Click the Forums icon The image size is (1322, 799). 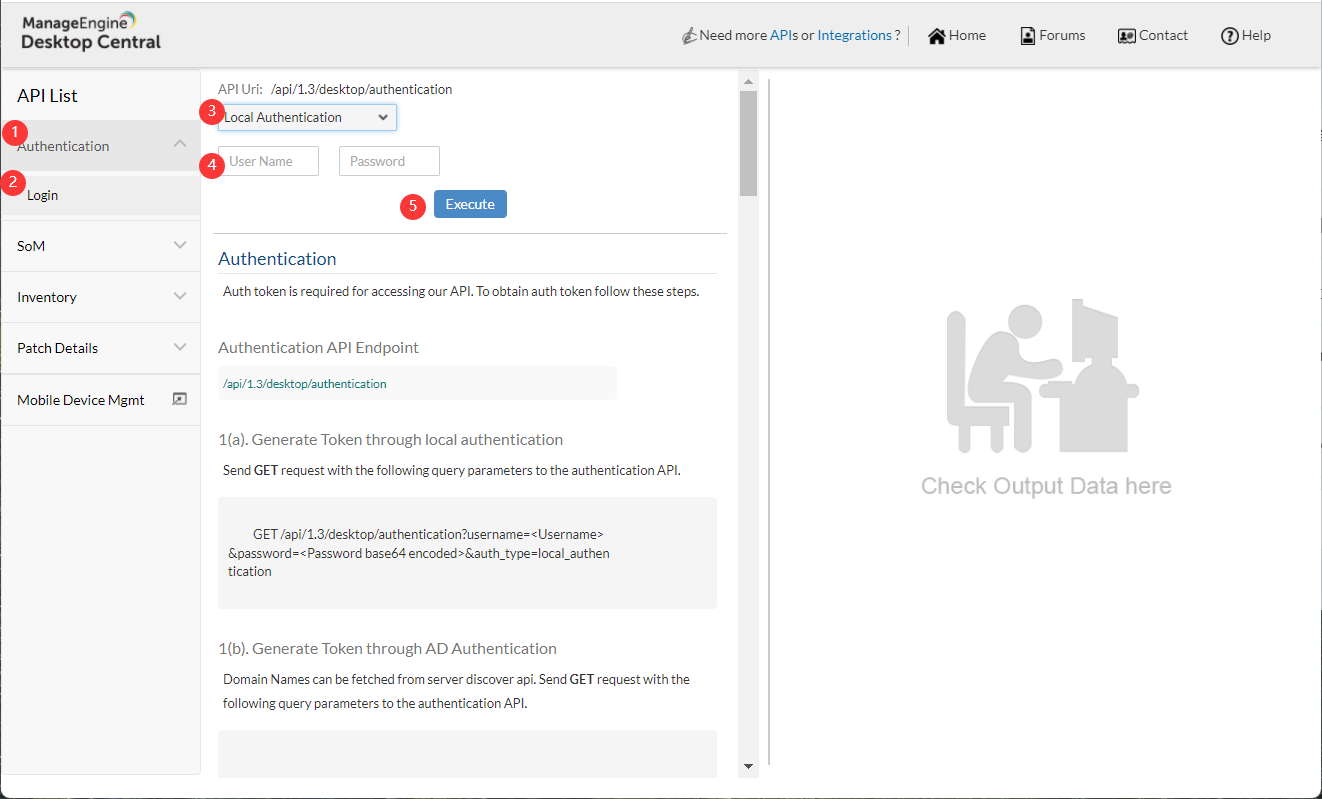click(x=1028, y=36)
